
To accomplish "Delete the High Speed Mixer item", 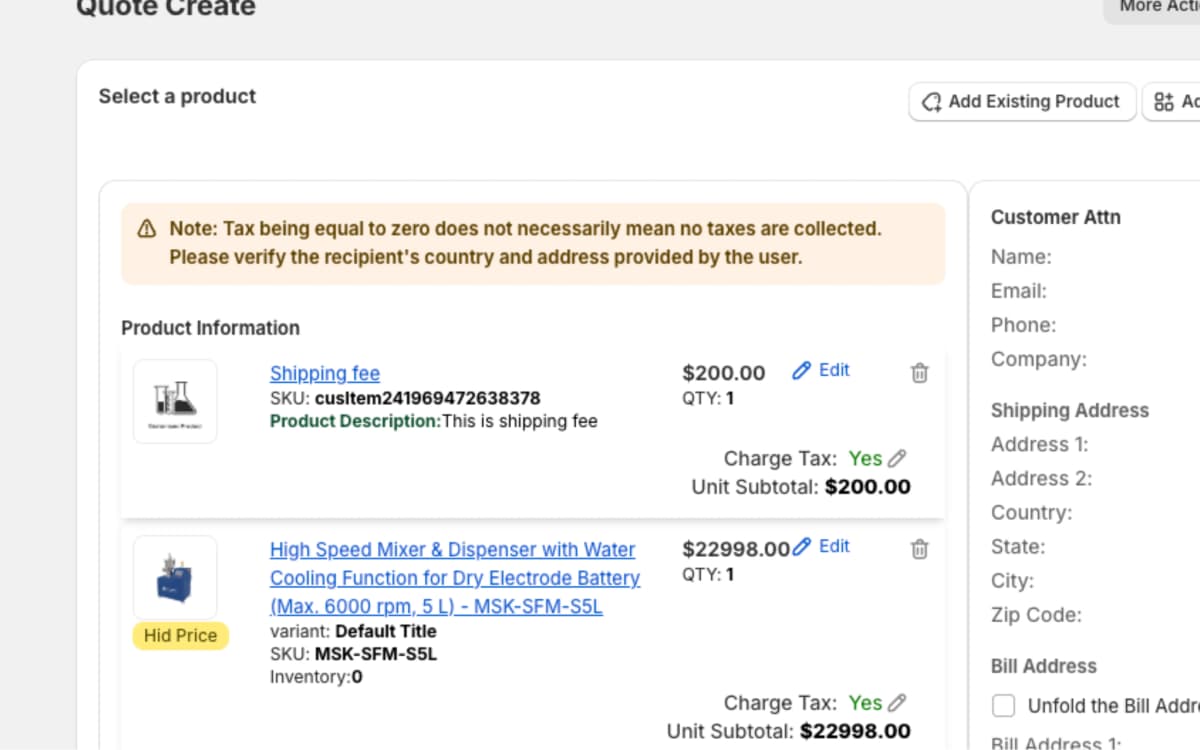I will [x=920, y=549].
